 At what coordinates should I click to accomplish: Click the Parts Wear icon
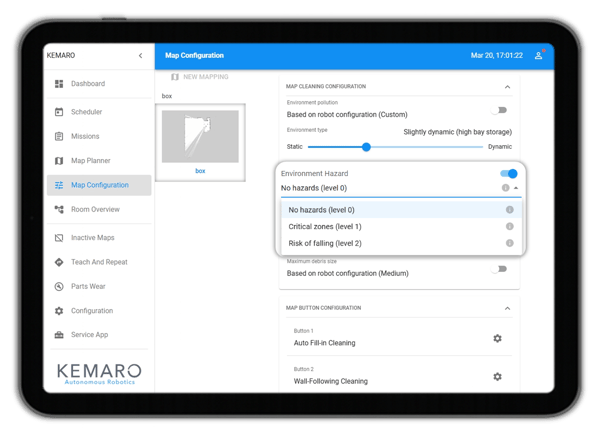click(59, 286)
